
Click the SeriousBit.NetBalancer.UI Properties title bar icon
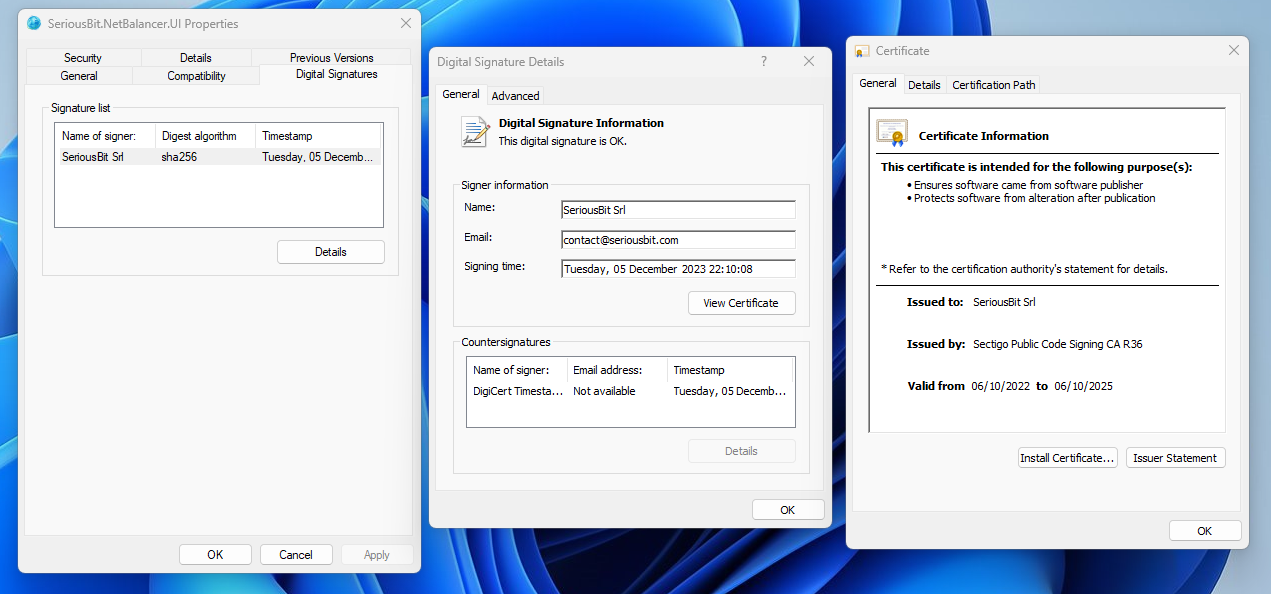click(x=35, y=23)
